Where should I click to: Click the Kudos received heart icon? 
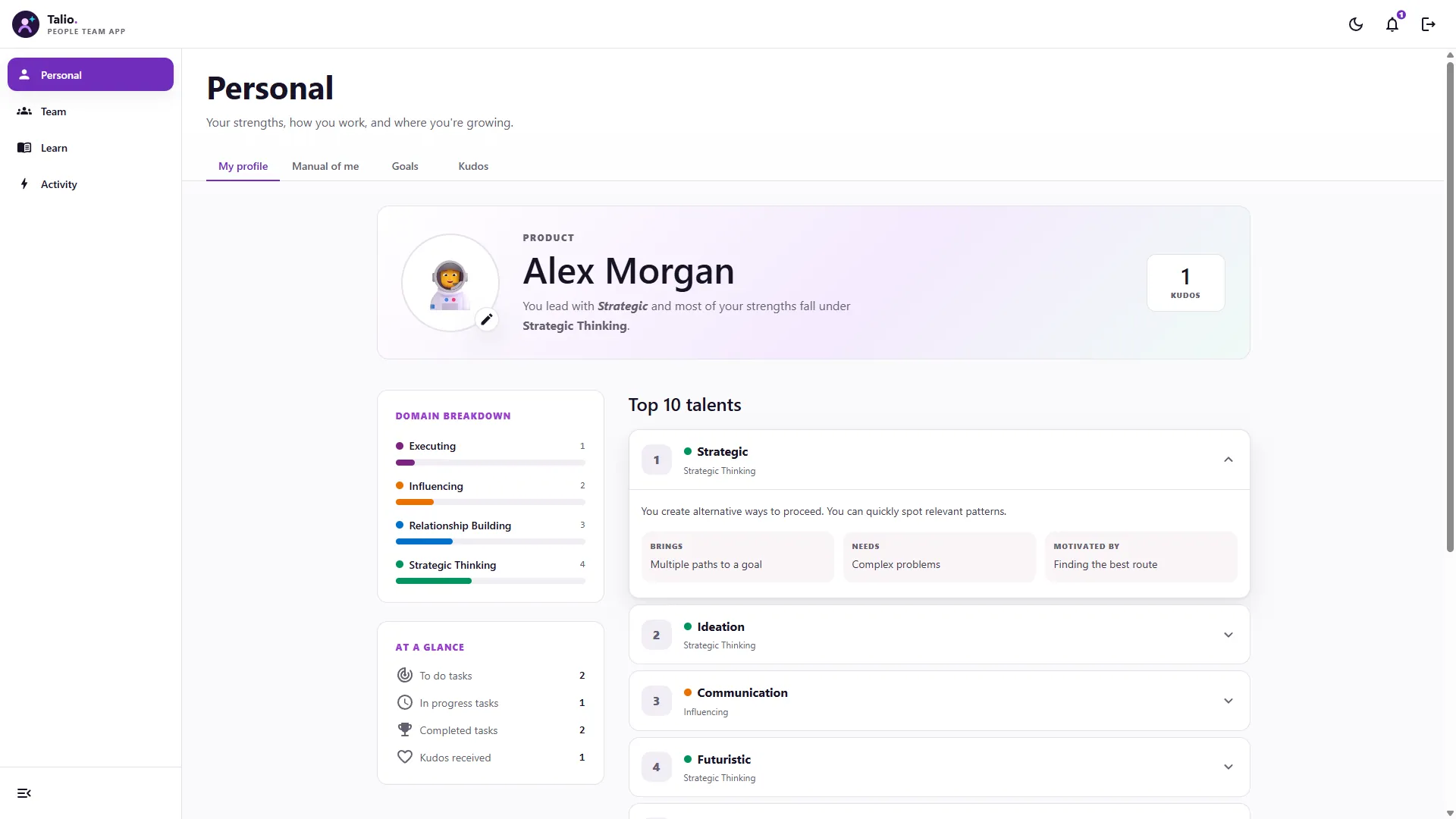coord(405,757)
